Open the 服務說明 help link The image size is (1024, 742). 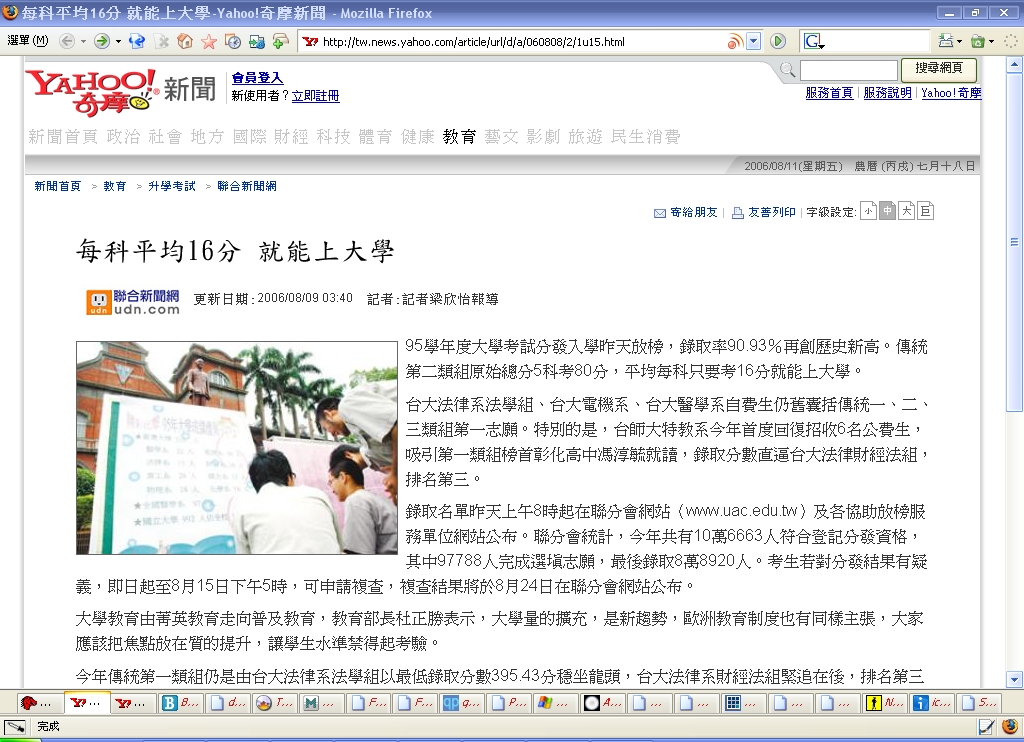[887, 93]
